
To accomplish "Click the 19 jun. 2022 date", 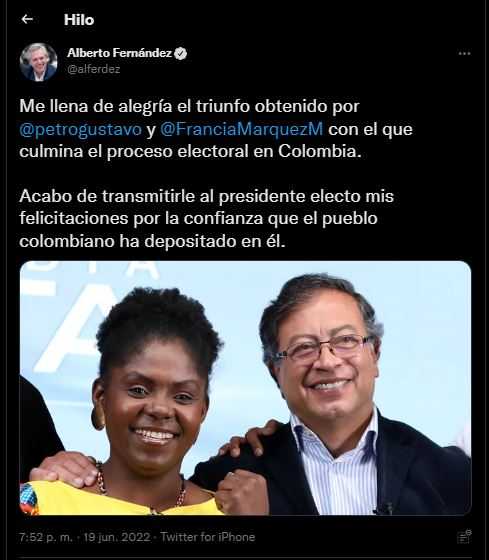I will coord(117,537).
